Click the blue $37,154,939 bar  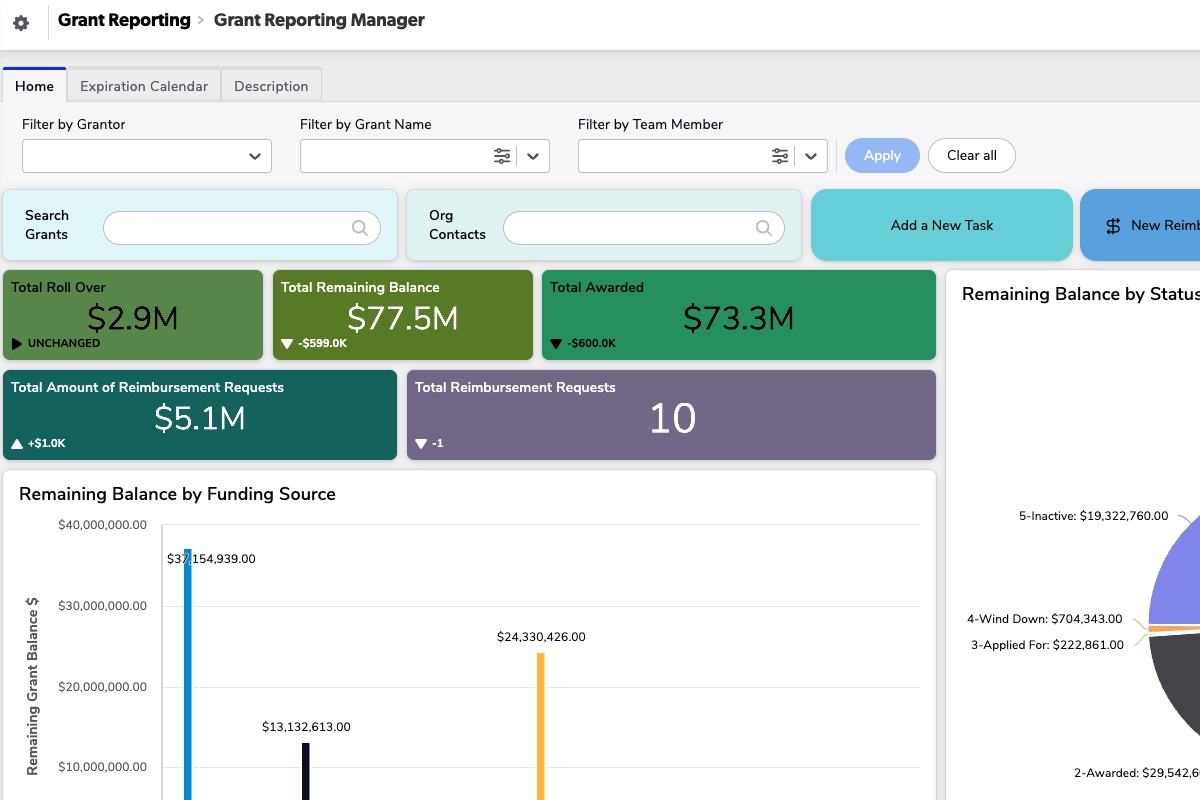click(187, 680)
